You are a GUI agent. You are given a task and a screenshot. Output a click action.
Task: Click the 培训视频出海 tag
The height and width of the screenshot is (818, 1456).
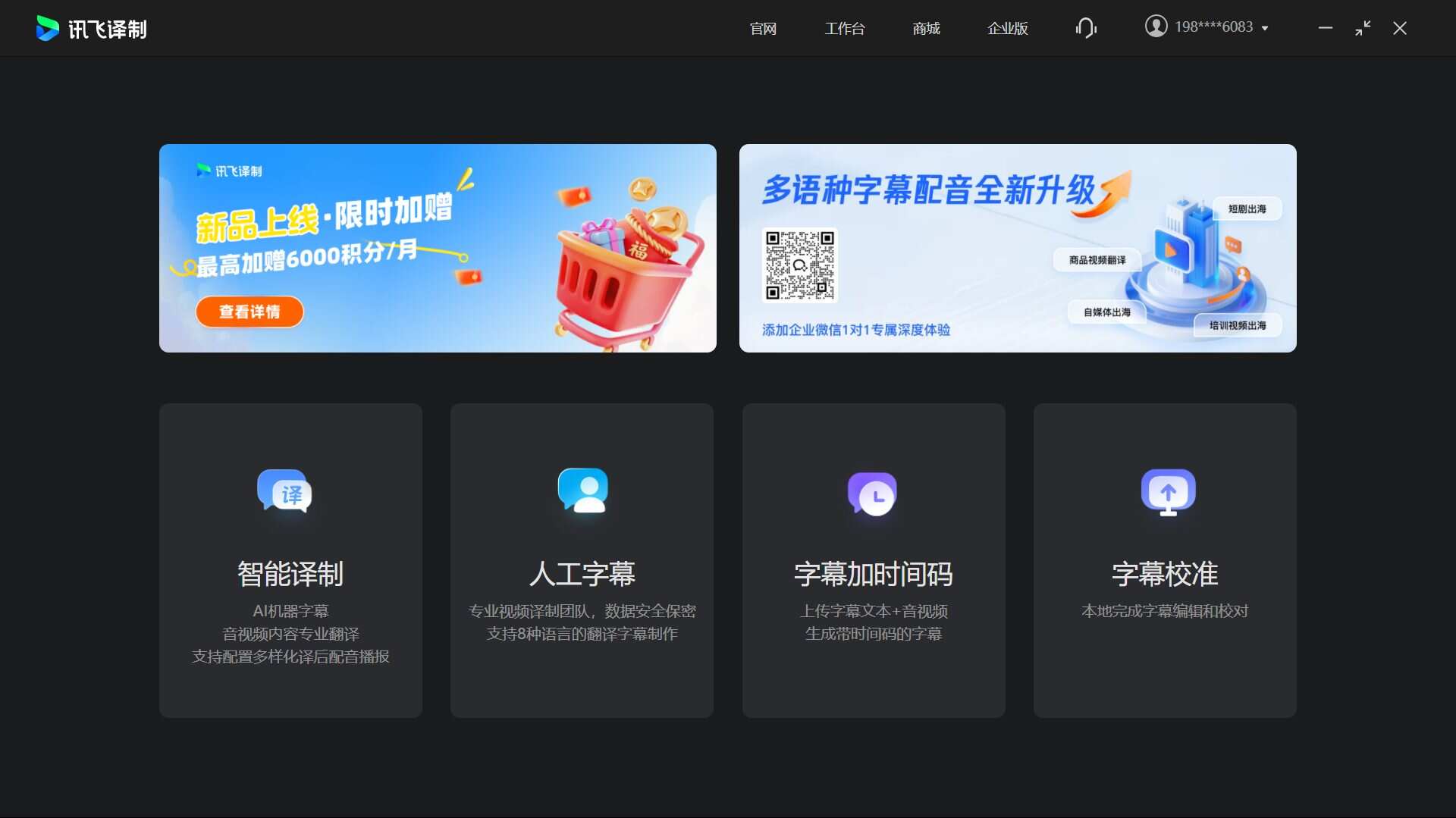pyautogui.click(x=1238, y=325)
